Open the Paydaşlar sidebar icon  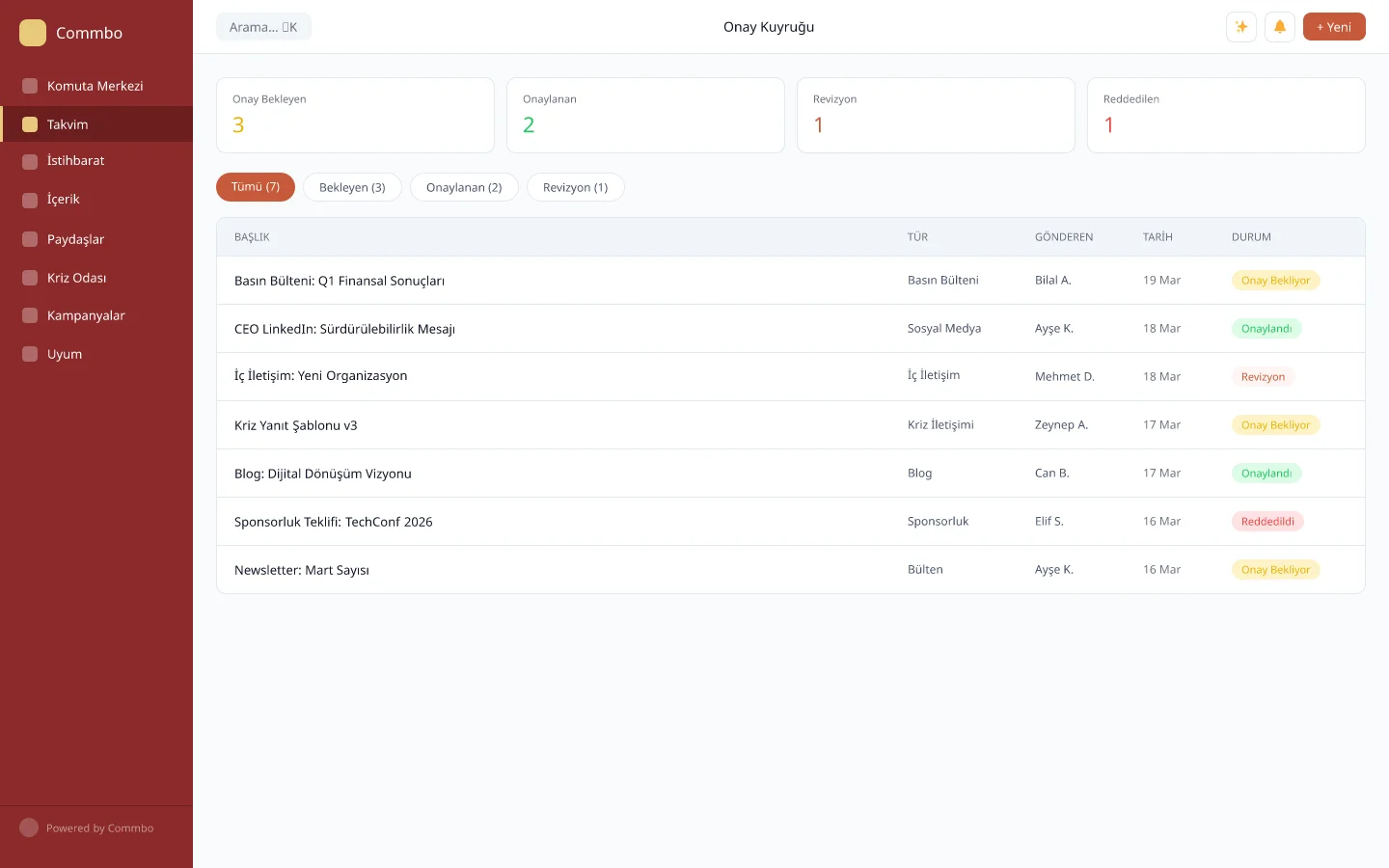point(30,239)
